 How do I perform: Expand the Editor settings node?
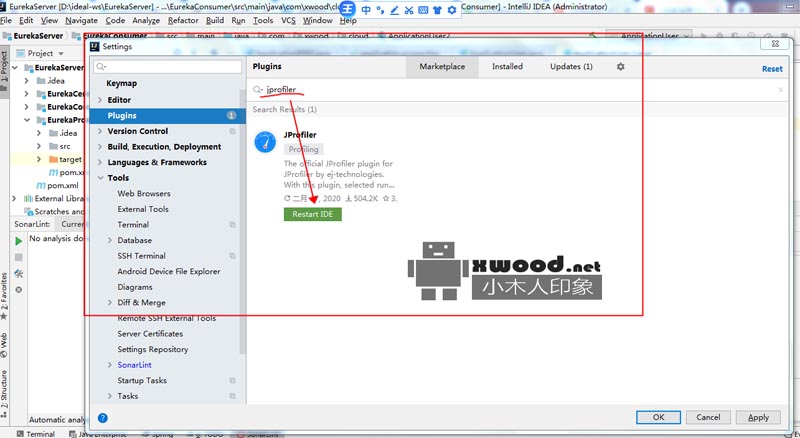coord(100,100)
